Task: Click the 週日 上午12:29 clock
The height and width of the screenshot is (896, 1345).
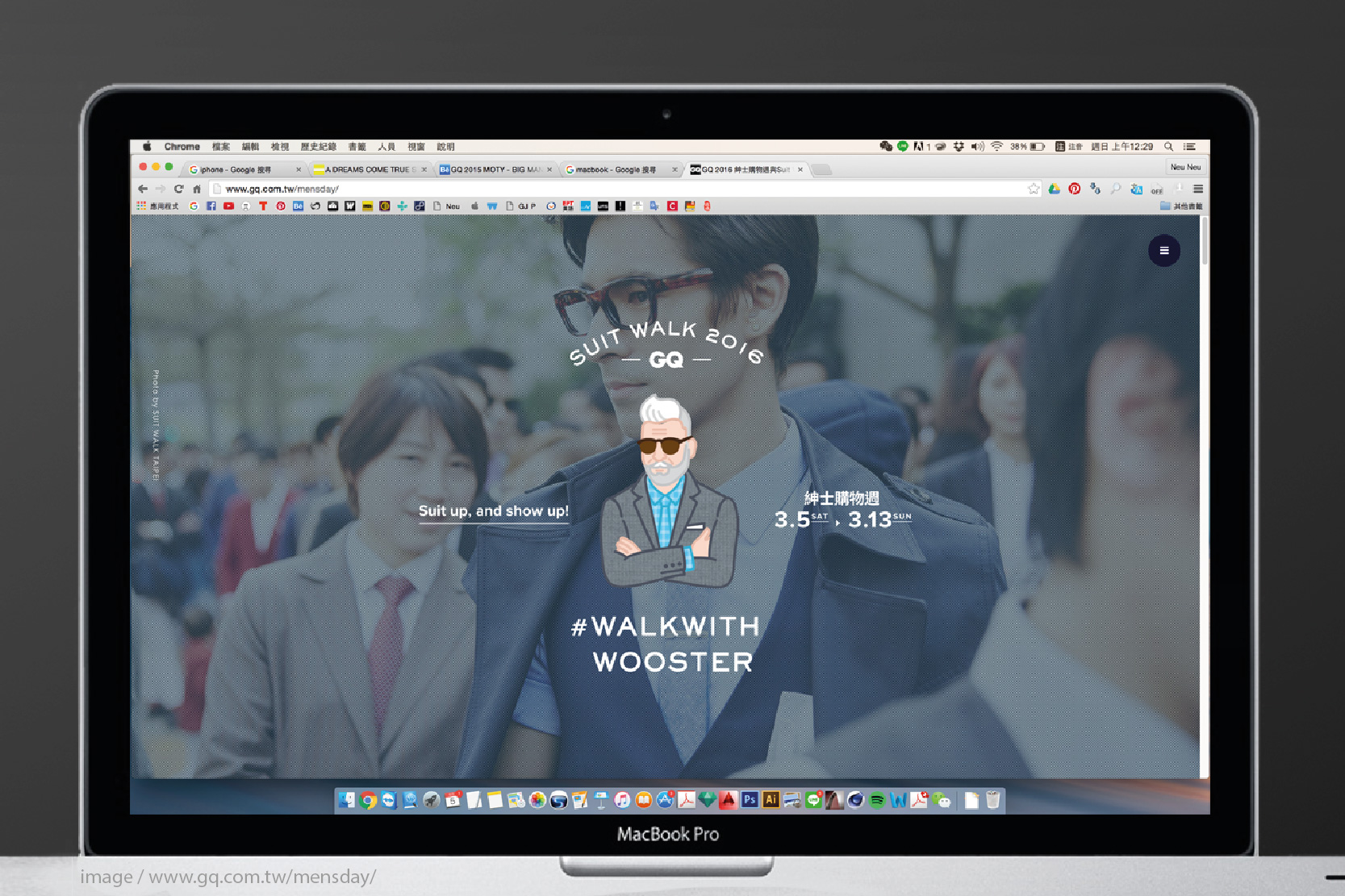Action: (x=1122, y=147)
